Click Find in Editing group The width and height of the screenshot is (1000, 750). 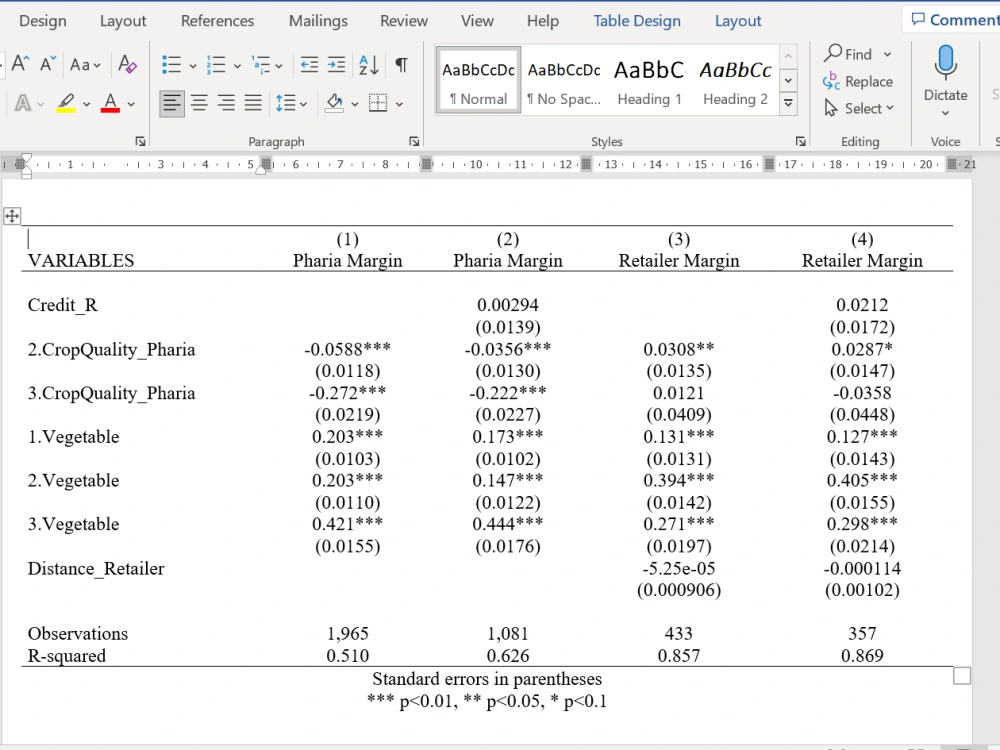[858, 54]
